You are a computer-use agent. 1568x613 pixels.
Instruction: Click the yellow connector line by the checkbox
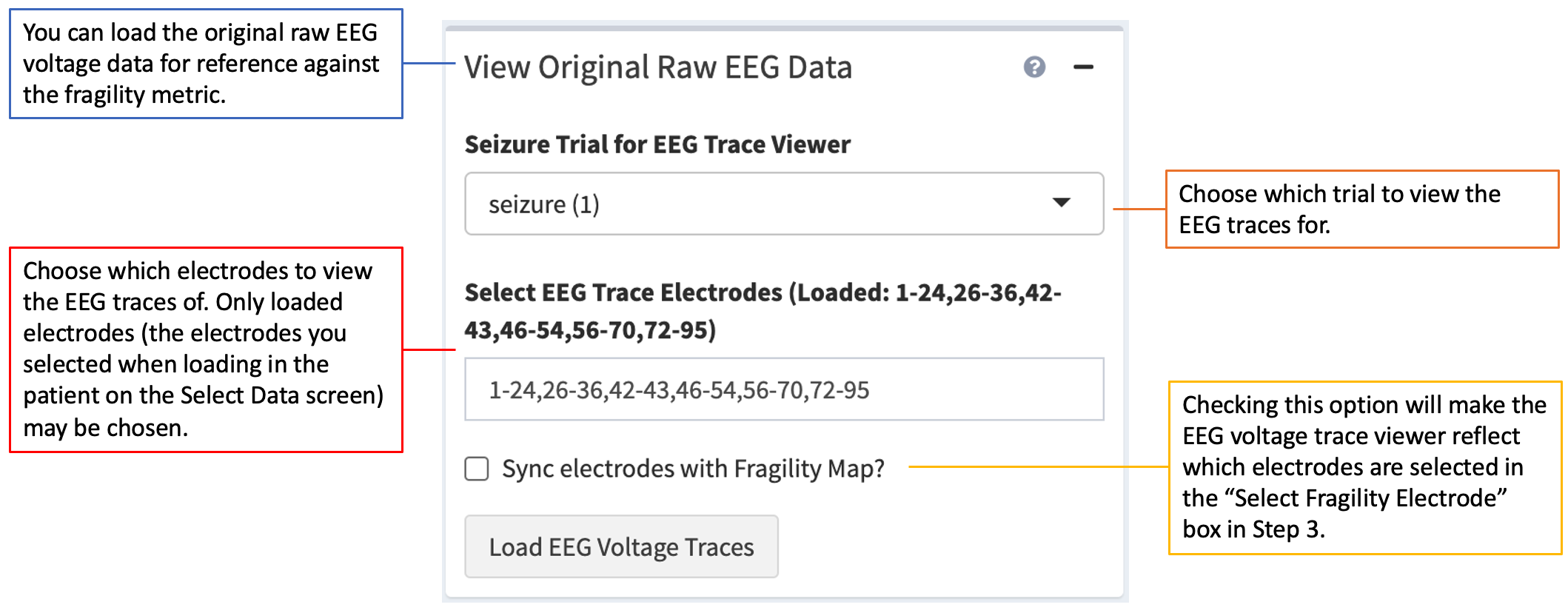click(x=1036, y=466)
